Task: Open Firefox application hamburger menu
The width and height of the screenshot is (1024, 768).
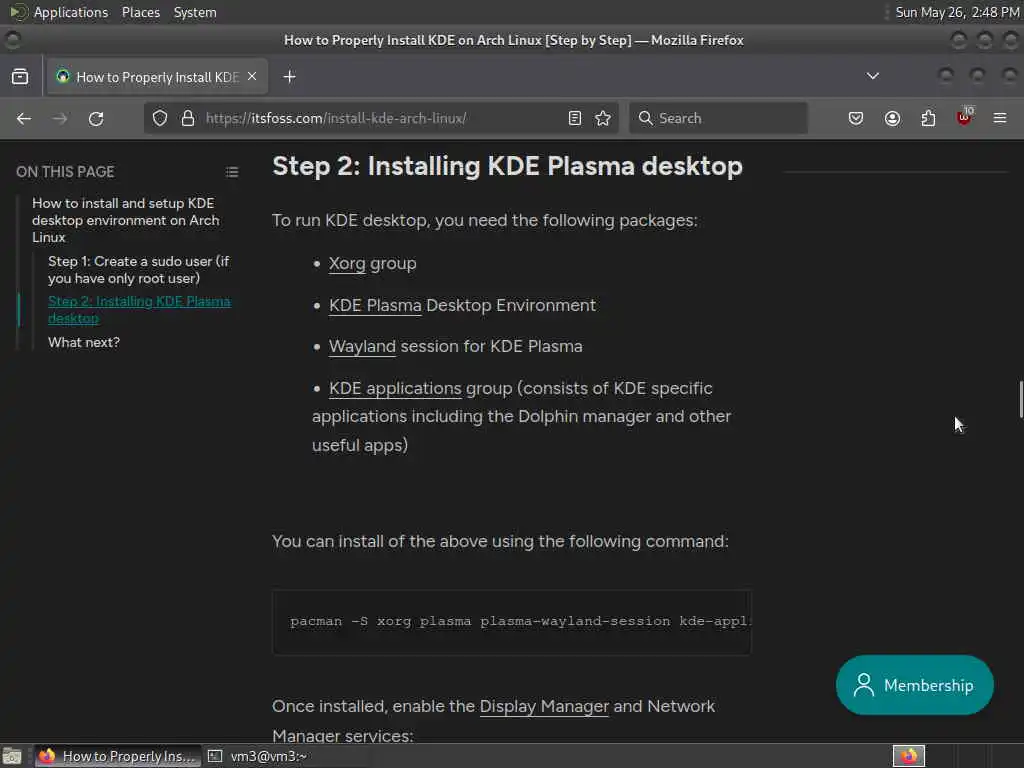Action: coord(1000,118)
